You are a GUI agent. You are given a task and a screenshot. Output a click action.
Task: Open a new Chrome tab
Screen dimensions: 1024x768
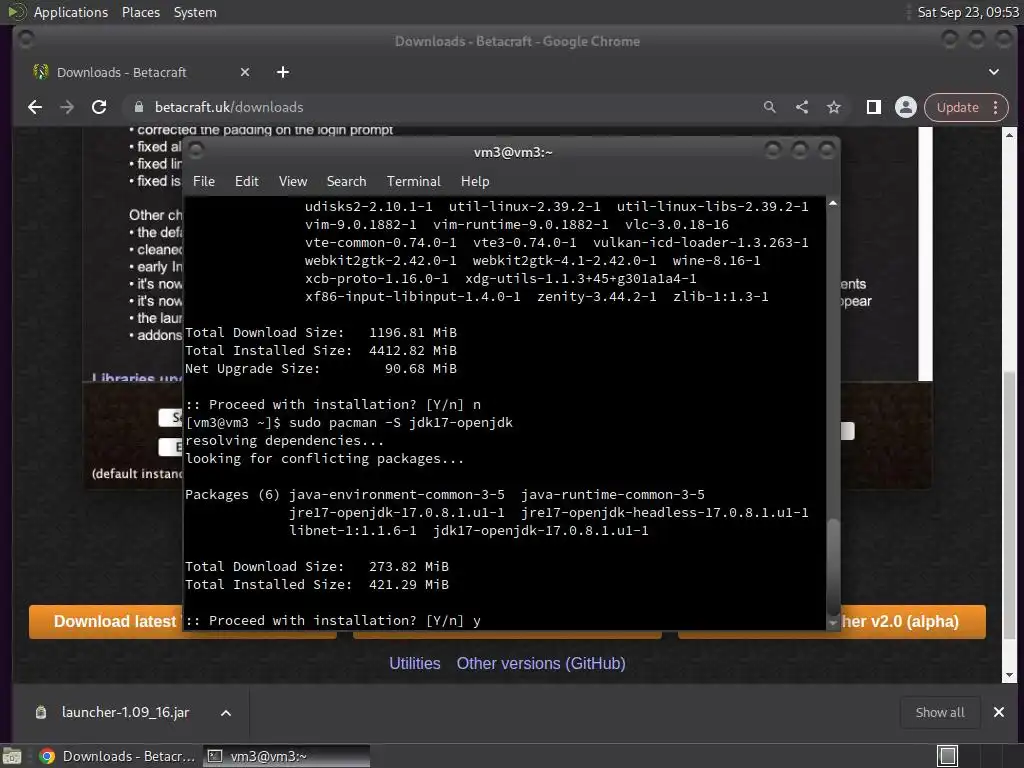click(283, 72)
